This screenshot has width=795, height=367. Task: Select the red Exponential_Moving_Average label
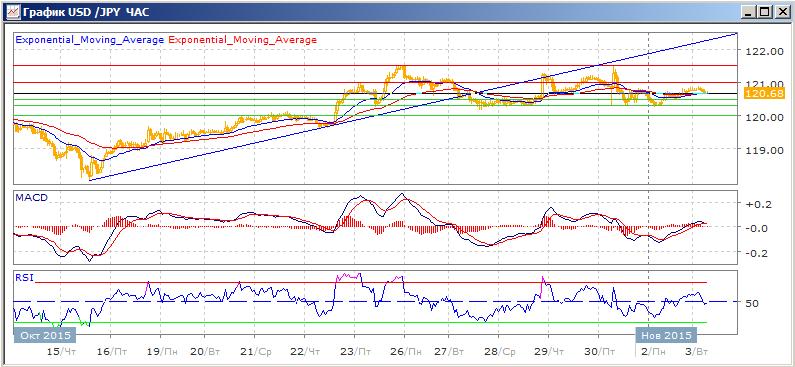[242, 40]
